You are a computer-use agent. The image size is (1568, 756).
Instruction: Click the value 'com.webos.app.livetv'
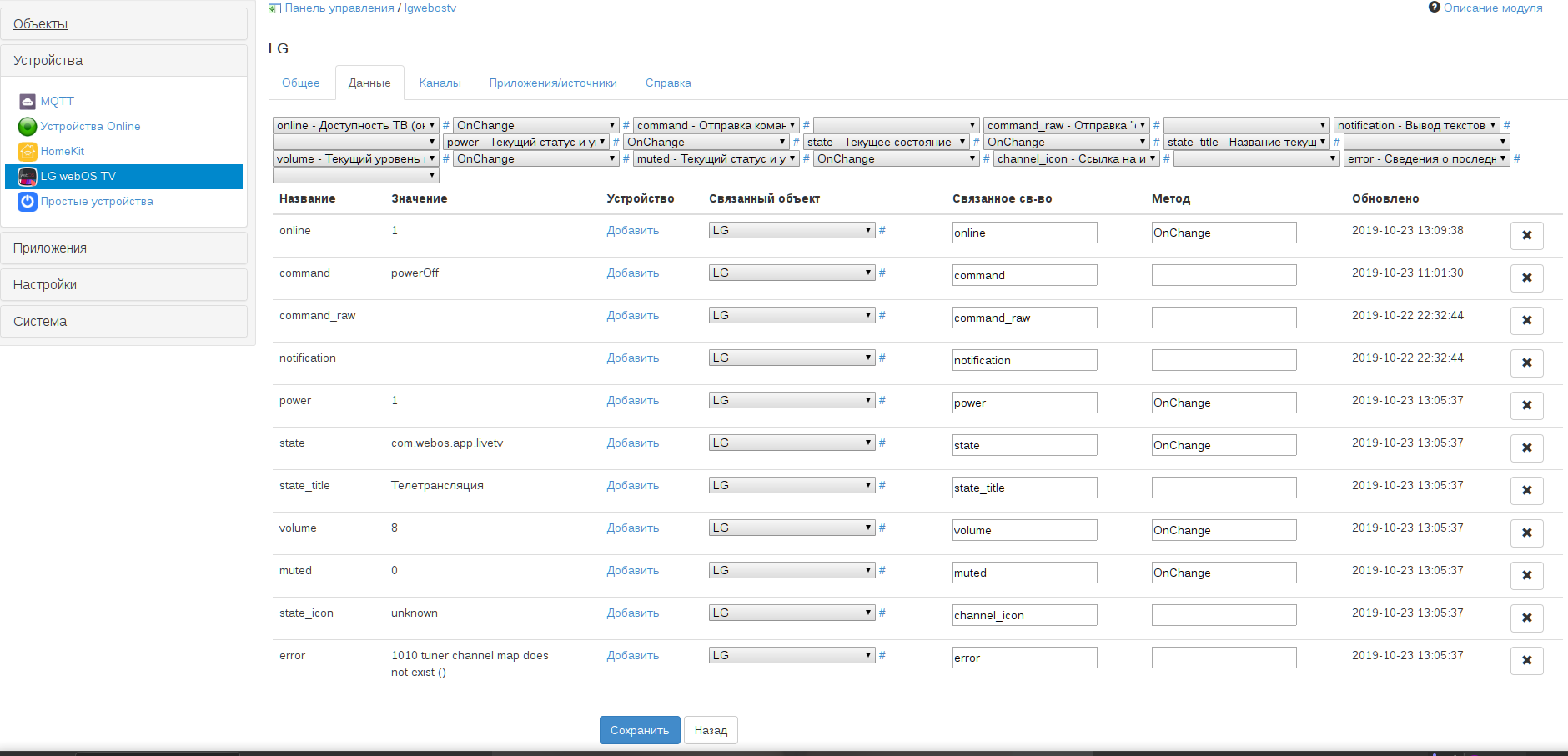point(447,443)
